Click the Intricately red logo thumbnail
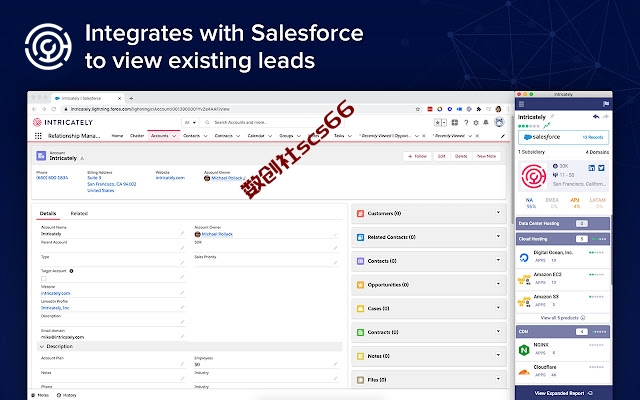 click(534, 176)
